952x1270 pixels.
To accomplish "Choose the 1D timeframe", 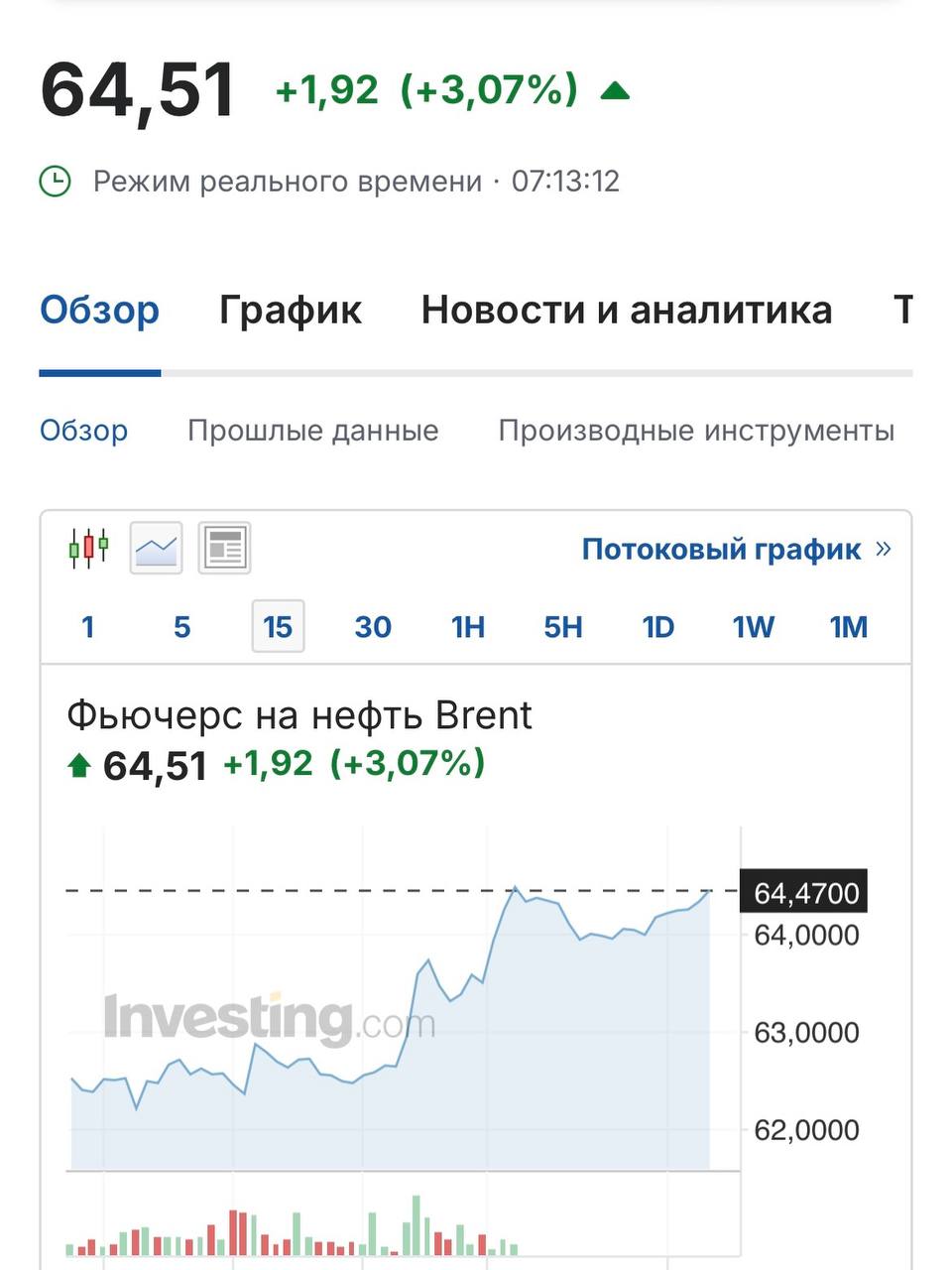I will point(658,627).
